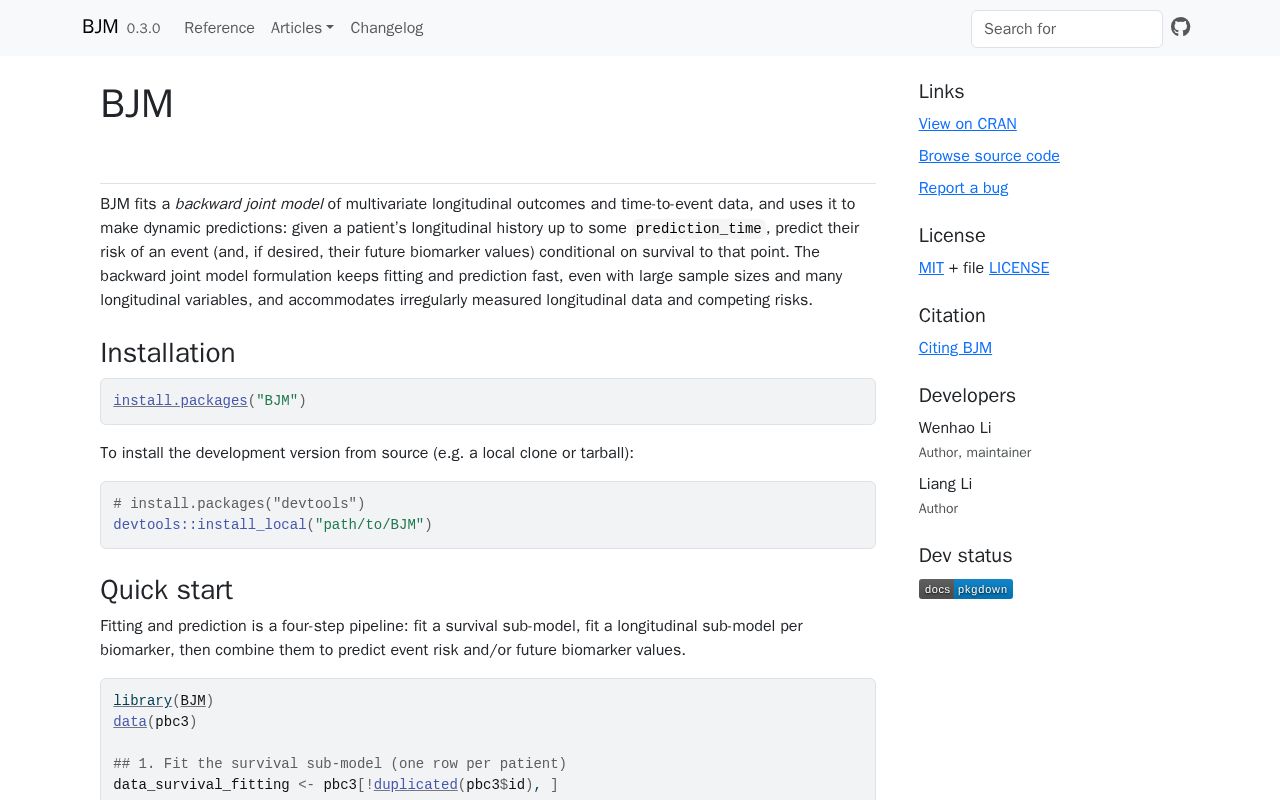Click devtools::install_local code link

click(210, 525)
